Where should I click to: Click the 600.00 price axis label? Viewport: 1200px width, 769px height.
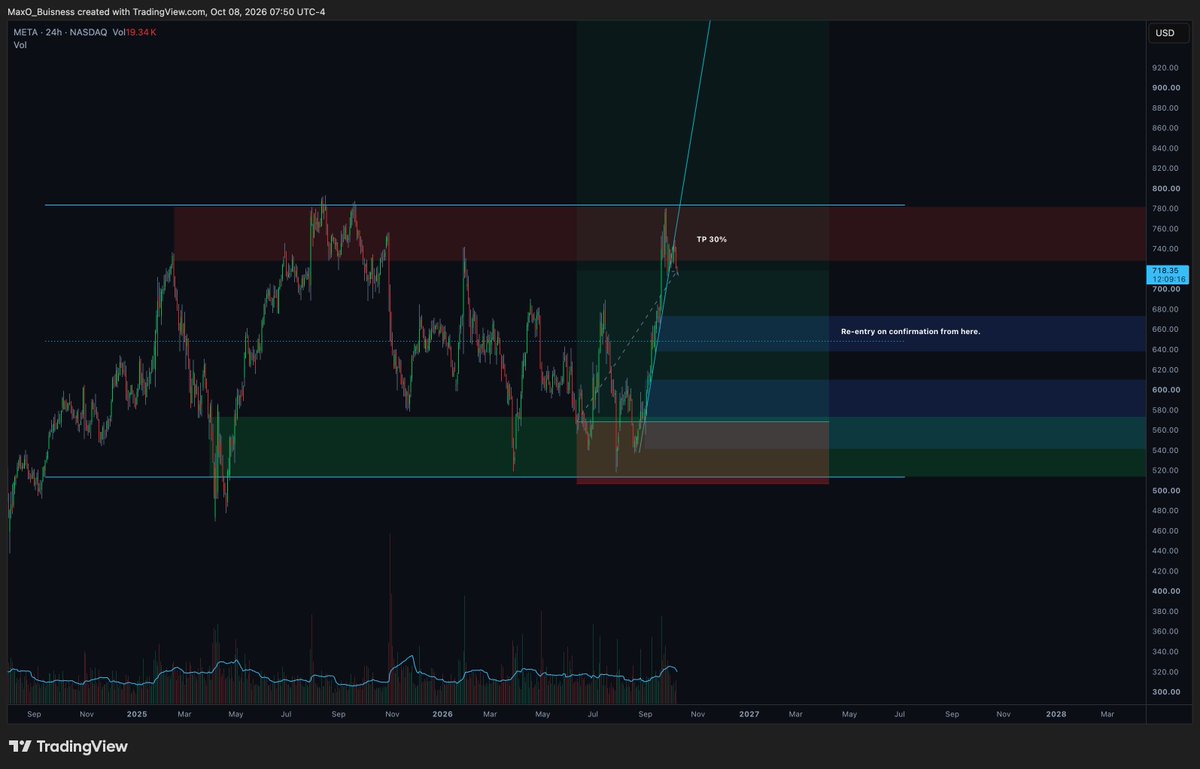click(x=1165, y=390)
